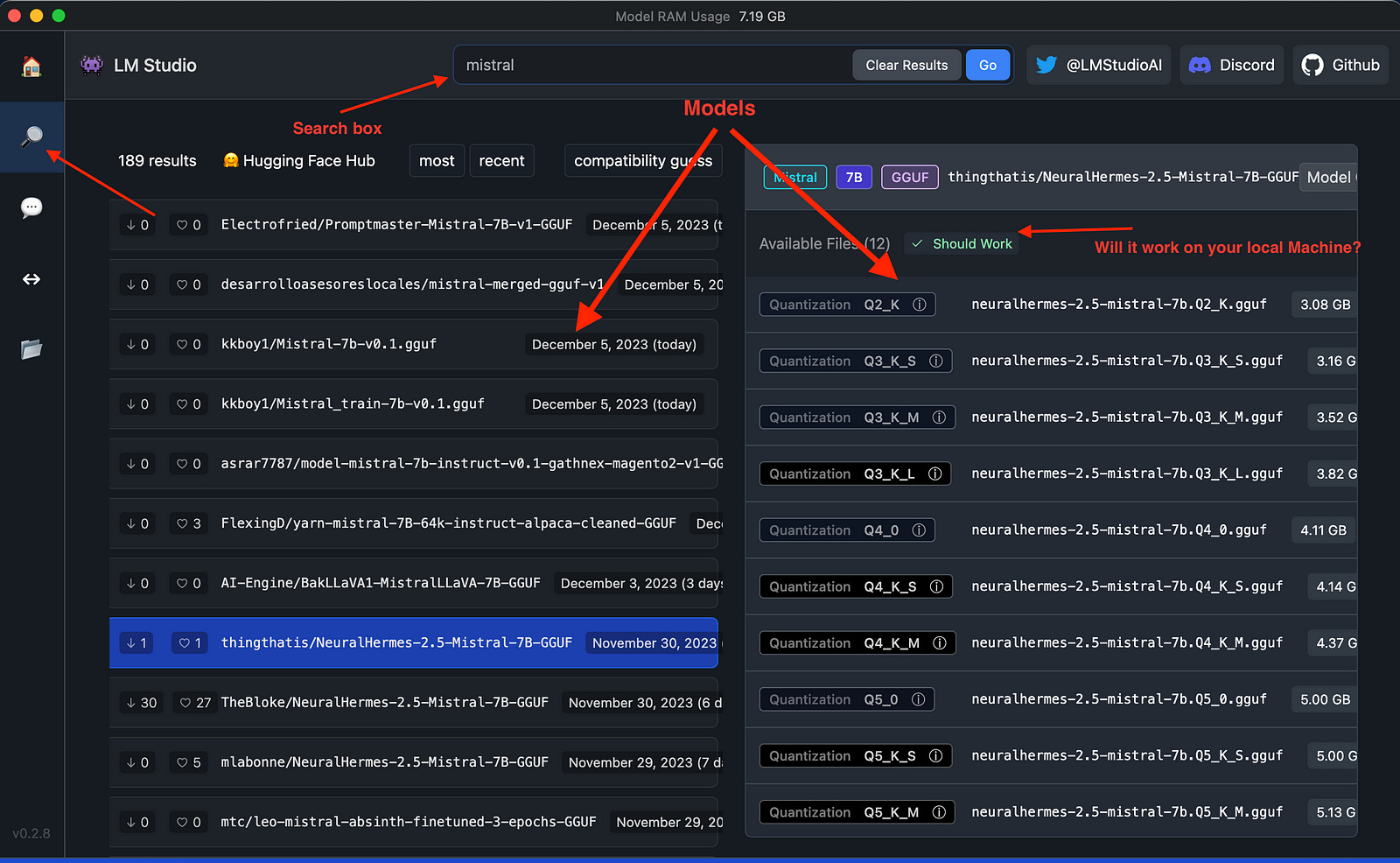Click the Twitter @LMStudioAI icon
This screenshot has width=1400, height=863.
(x=1046, y=64)
